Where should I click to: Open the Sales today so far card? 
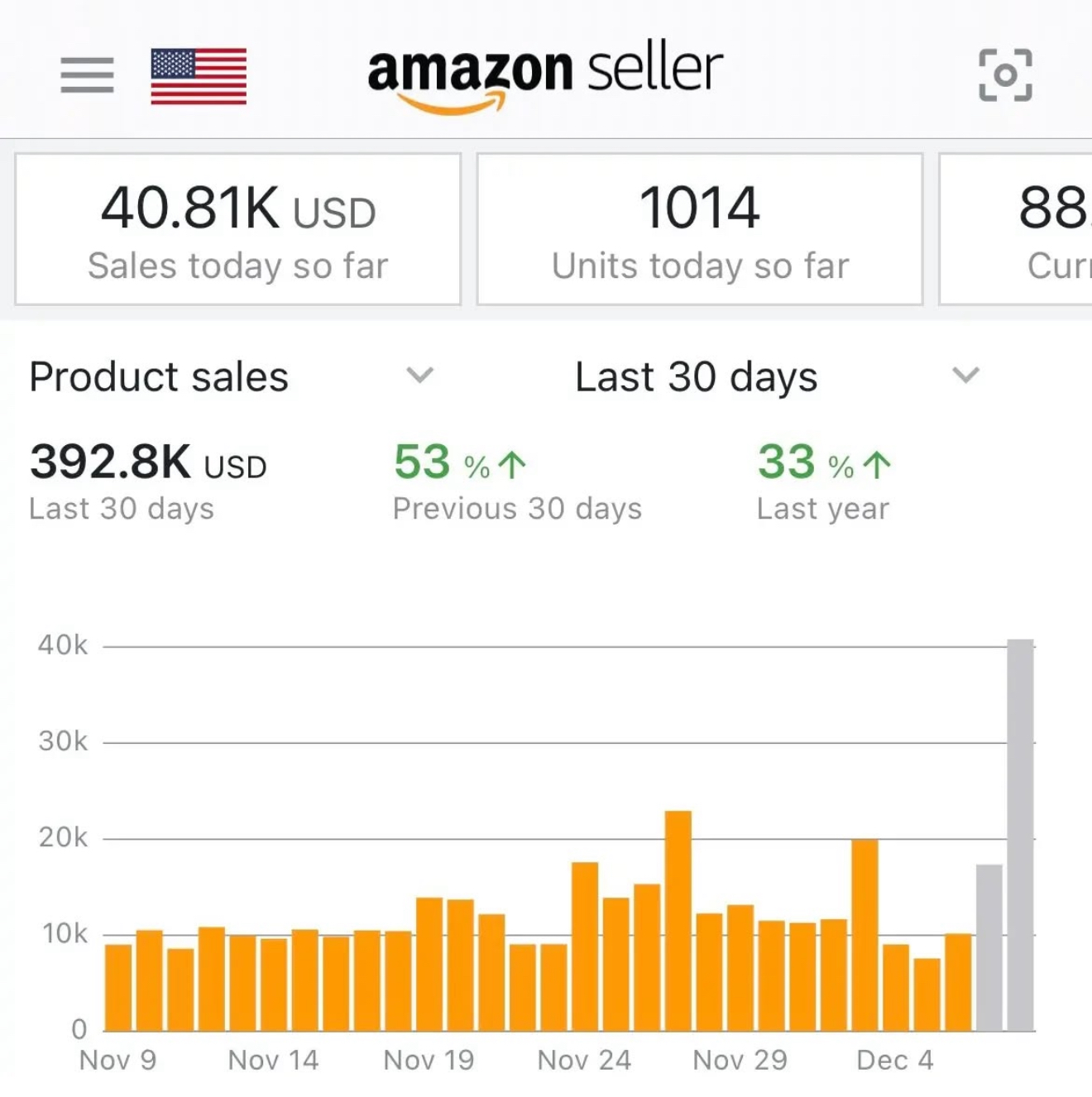pyautogui.click(x=237, y=229)
